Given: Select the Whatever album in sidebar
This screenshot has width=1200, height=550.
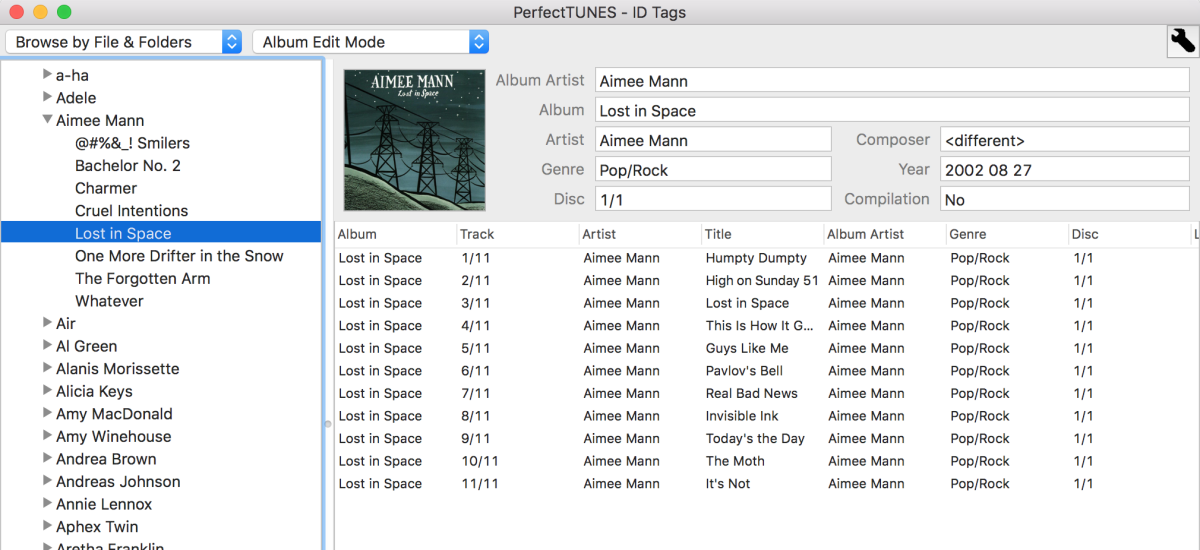Looking at the screenshot, I should pos(109,301).
